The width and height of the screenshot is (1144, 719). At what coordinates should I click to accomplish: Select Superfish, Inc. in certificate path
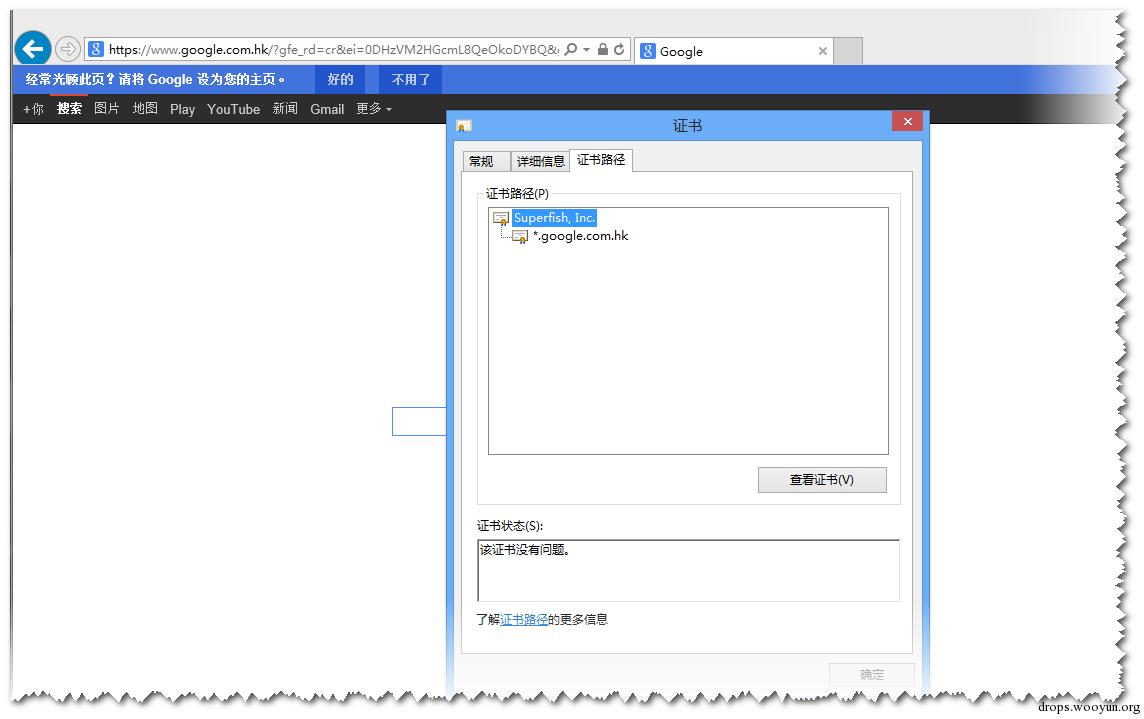coord(554,218)
